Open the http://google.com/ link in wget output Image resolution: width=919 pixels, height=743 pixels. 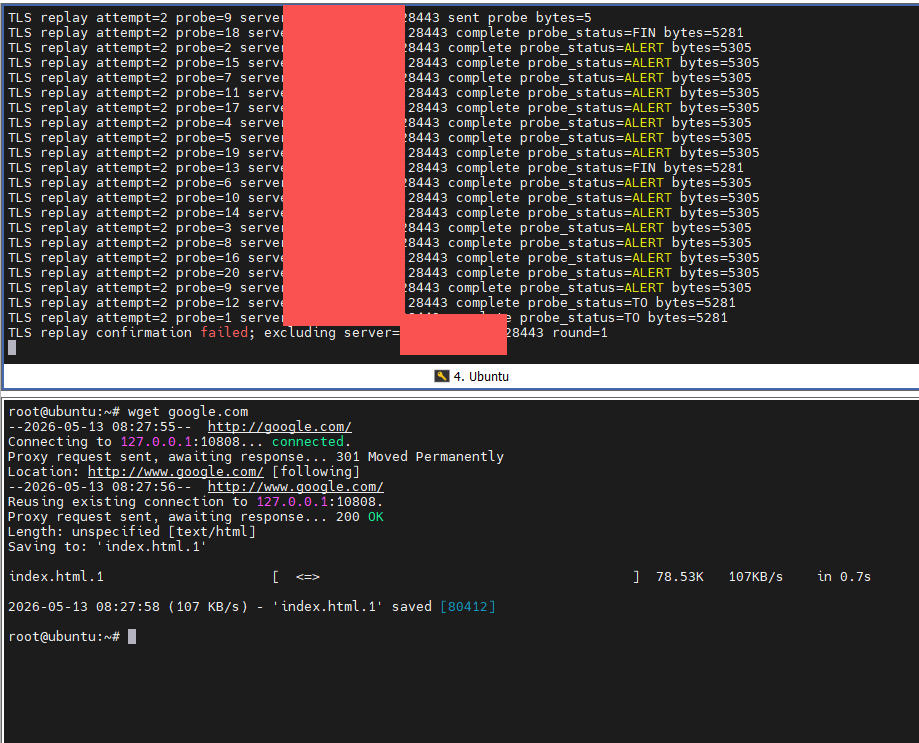pyautogui.click(x=280, y=427)
